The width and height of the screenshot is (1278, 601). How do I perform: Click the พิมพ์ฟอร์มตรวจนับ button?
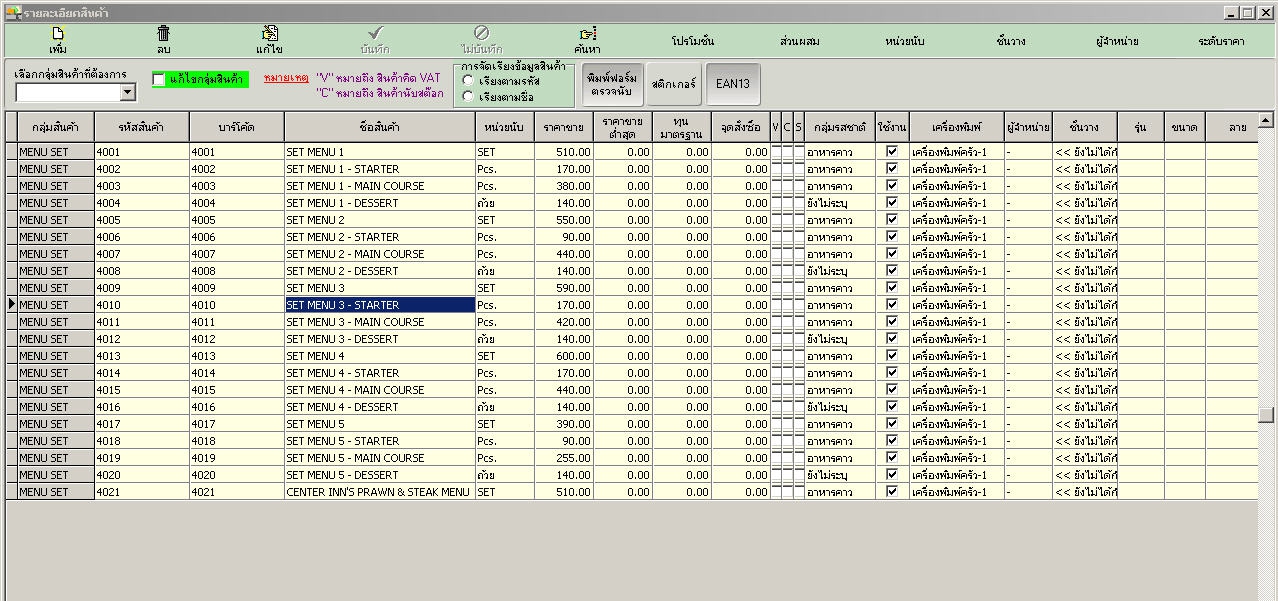pos(611,84)
